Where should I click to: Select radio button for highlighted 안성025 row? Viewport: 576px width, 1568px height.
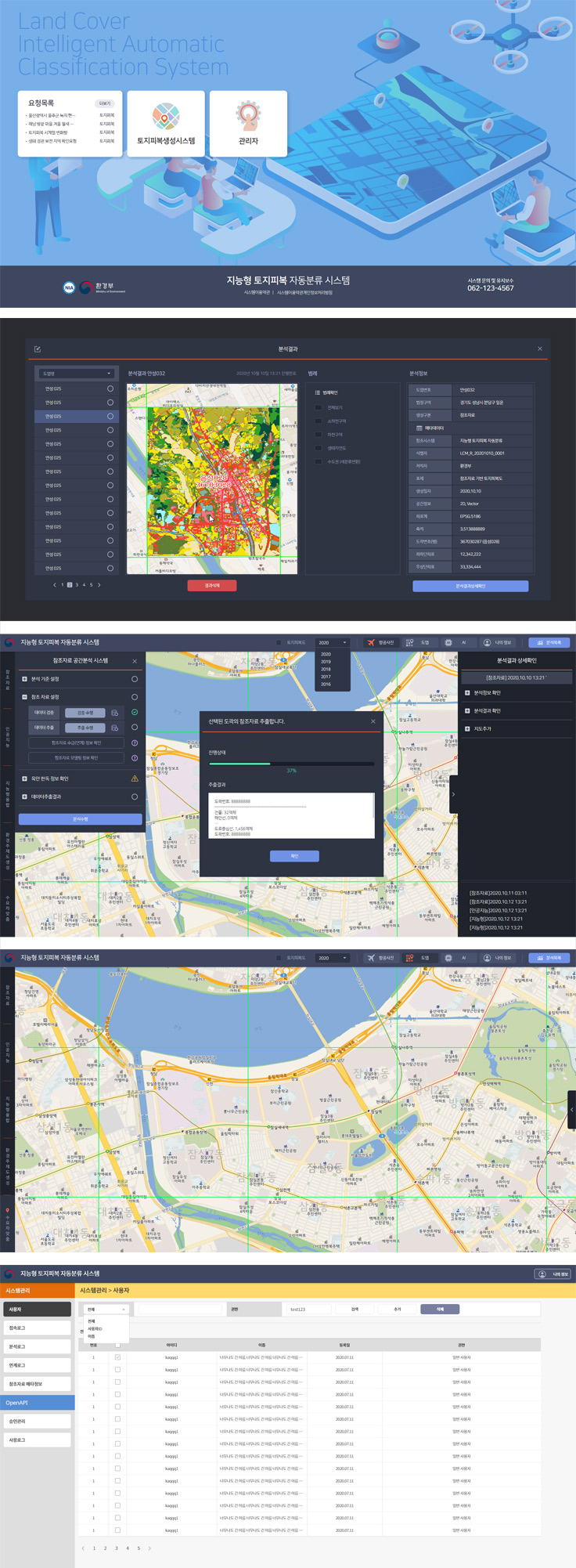tap(110, 416)
